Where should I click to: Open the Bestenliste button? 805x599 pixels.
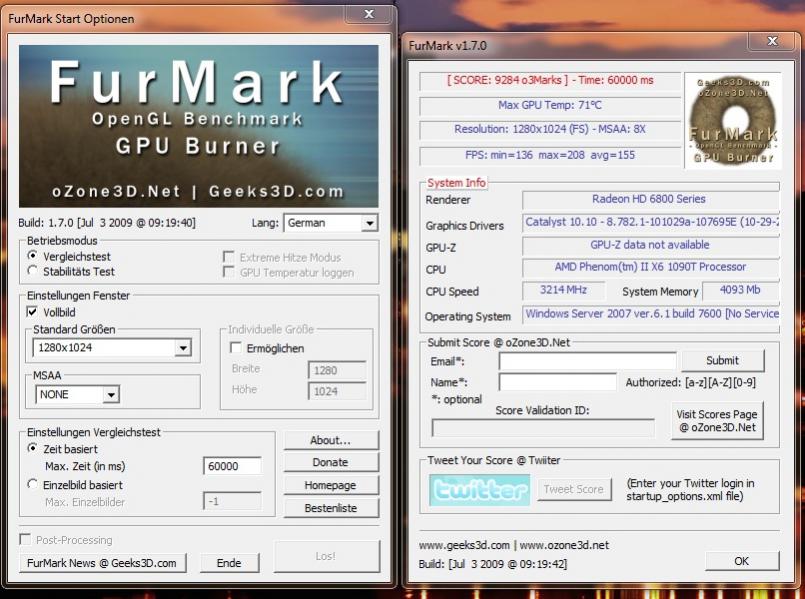[331, 508]
